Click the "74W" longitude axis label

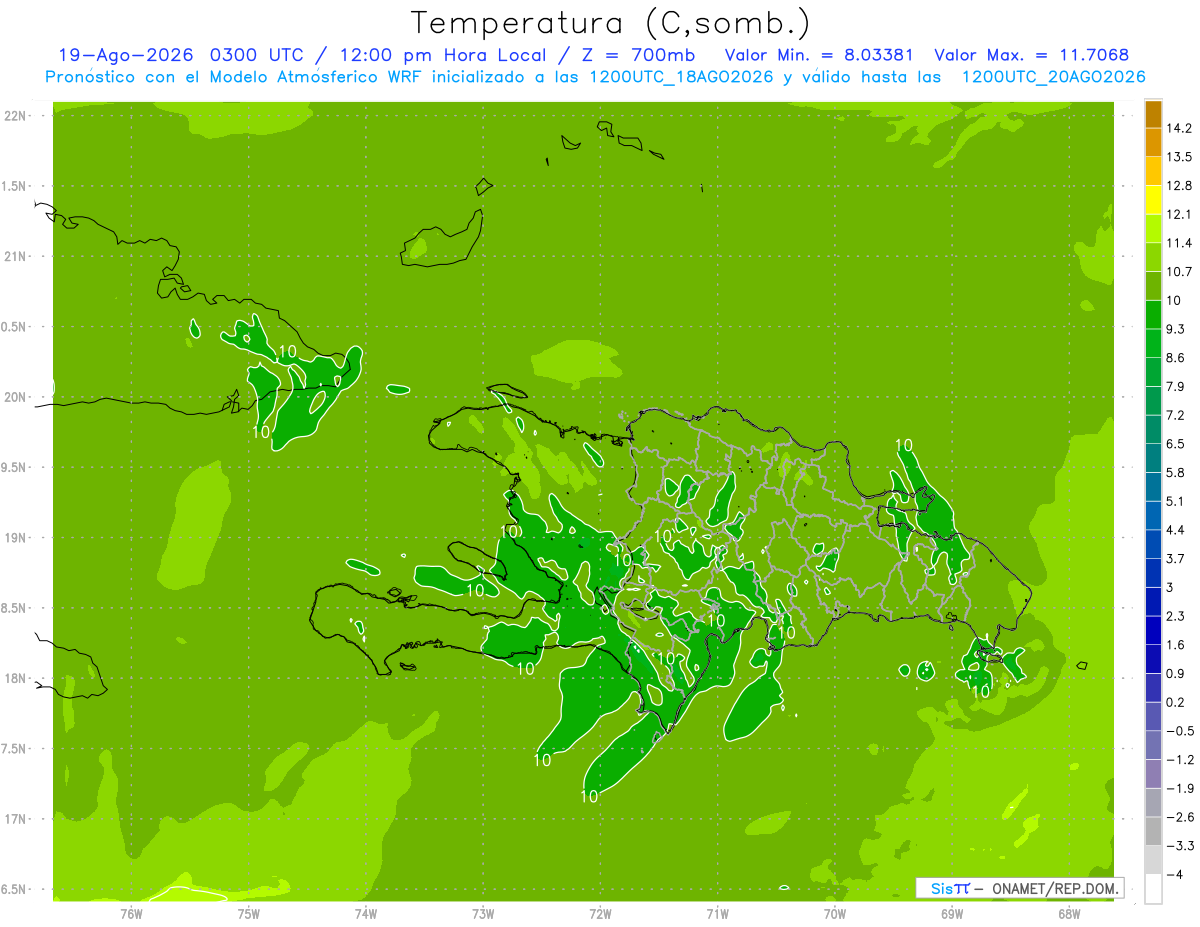pos(366,914)
